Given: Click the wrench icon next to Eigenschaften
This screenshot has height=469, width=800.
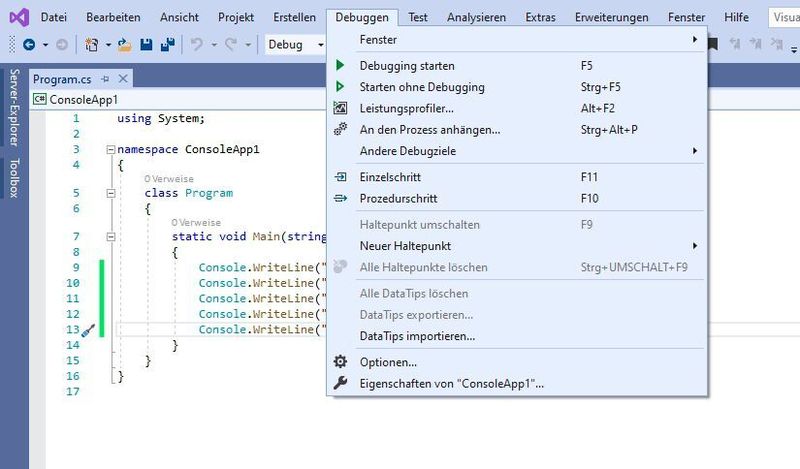Looking at the screenshot, I should pyautogui.click(x=340, y=383).
